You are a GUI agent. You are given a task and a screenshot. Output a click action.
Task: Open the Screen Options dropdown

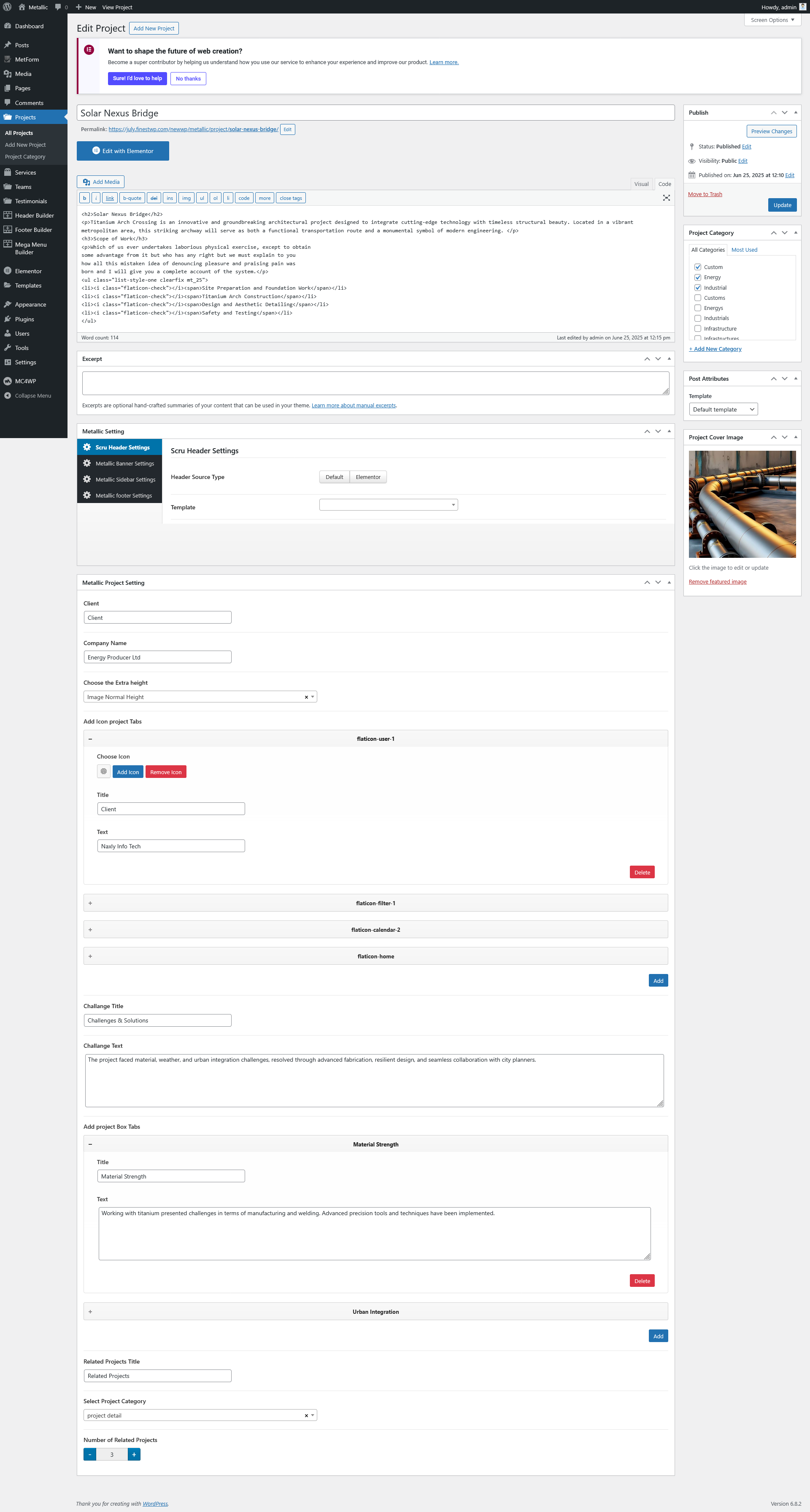click(x=772, y=20)
